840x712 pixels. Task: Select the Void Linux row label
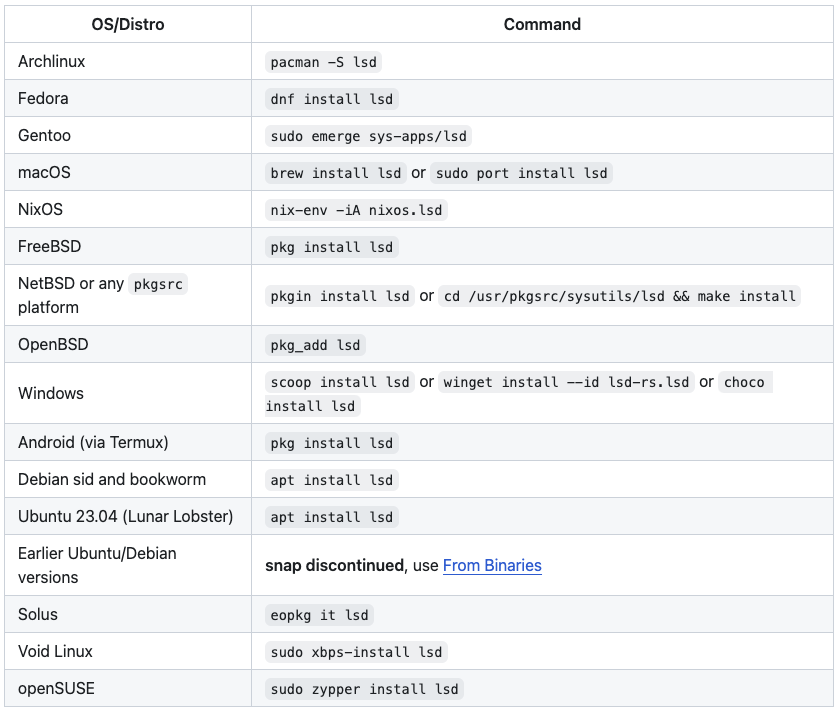point(55,651)
